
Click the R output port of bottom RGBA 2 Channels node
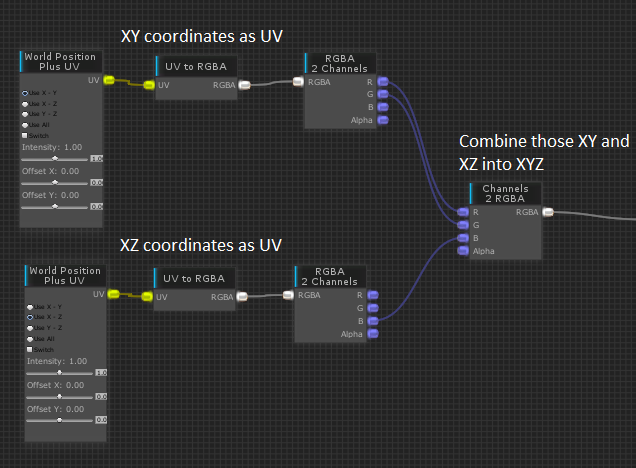coord(373,295)
